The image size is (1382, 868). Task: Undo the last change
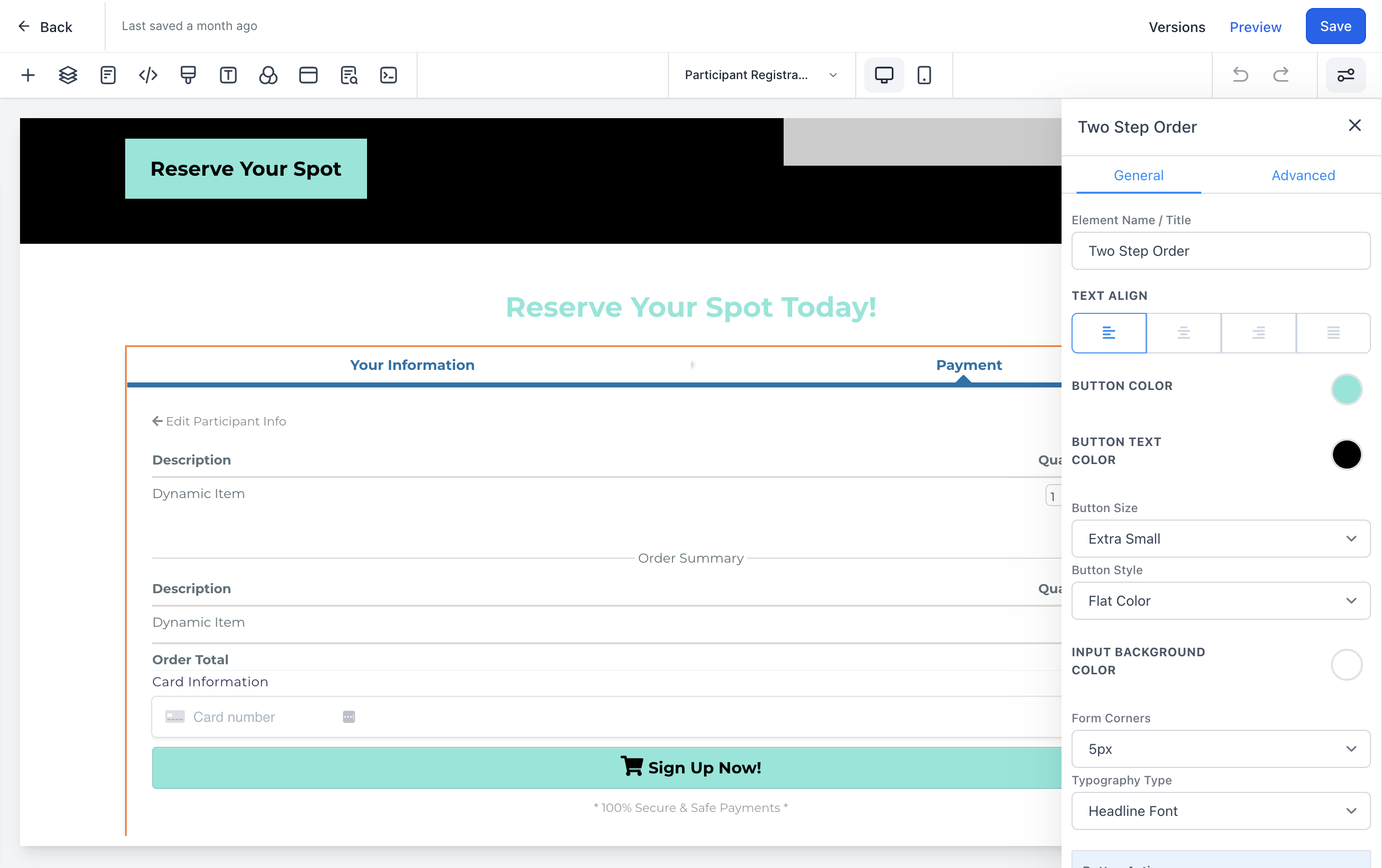click(1240, 75)
